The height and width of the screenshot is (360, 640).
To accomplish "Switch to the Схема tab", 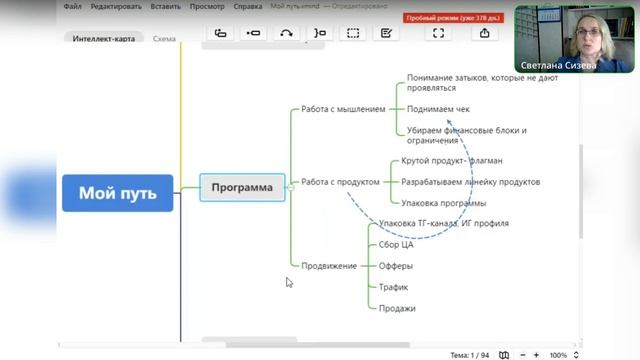I will click(x=164, y=38).
